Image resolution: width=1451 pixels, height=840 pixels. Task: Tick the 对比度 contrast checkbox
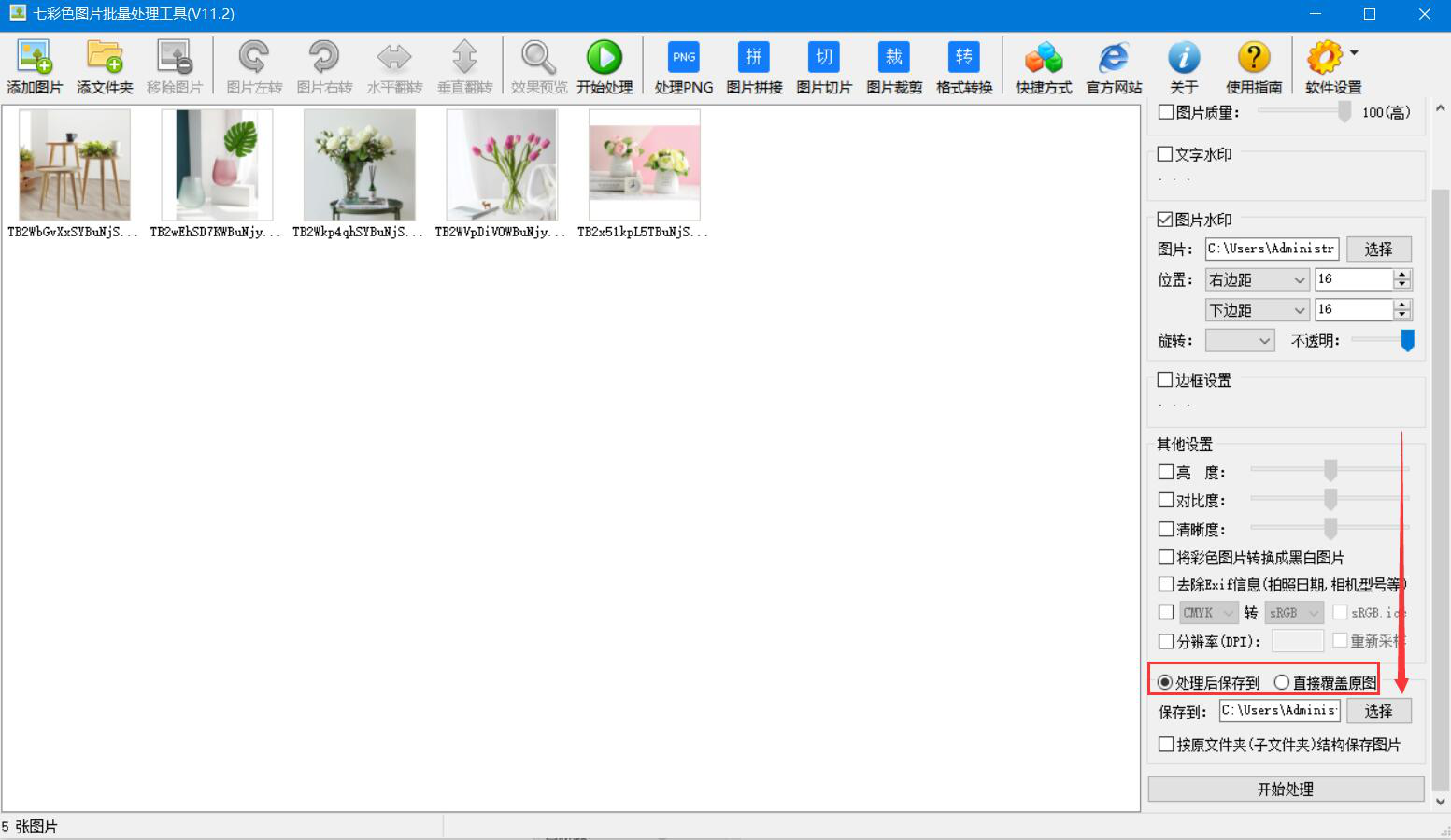tap(1166, 501)
